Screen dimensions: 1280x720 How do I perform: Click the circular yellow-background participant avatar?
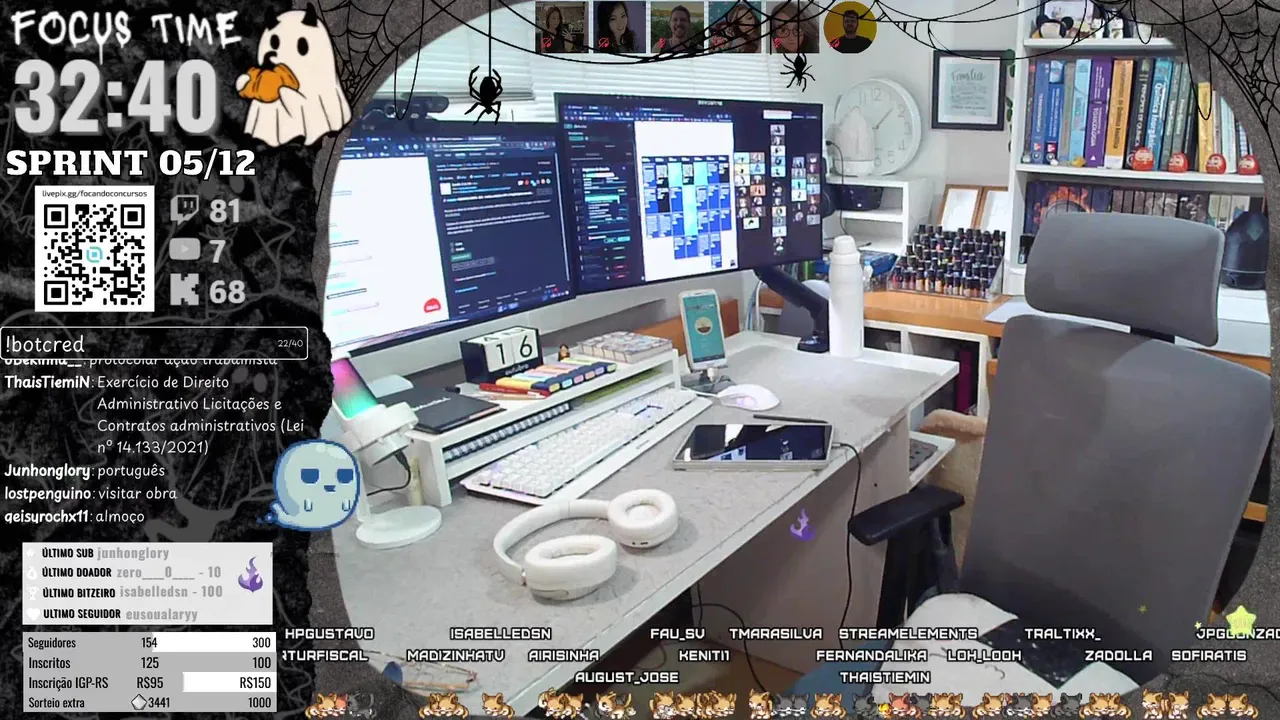[x=850, y=27]
